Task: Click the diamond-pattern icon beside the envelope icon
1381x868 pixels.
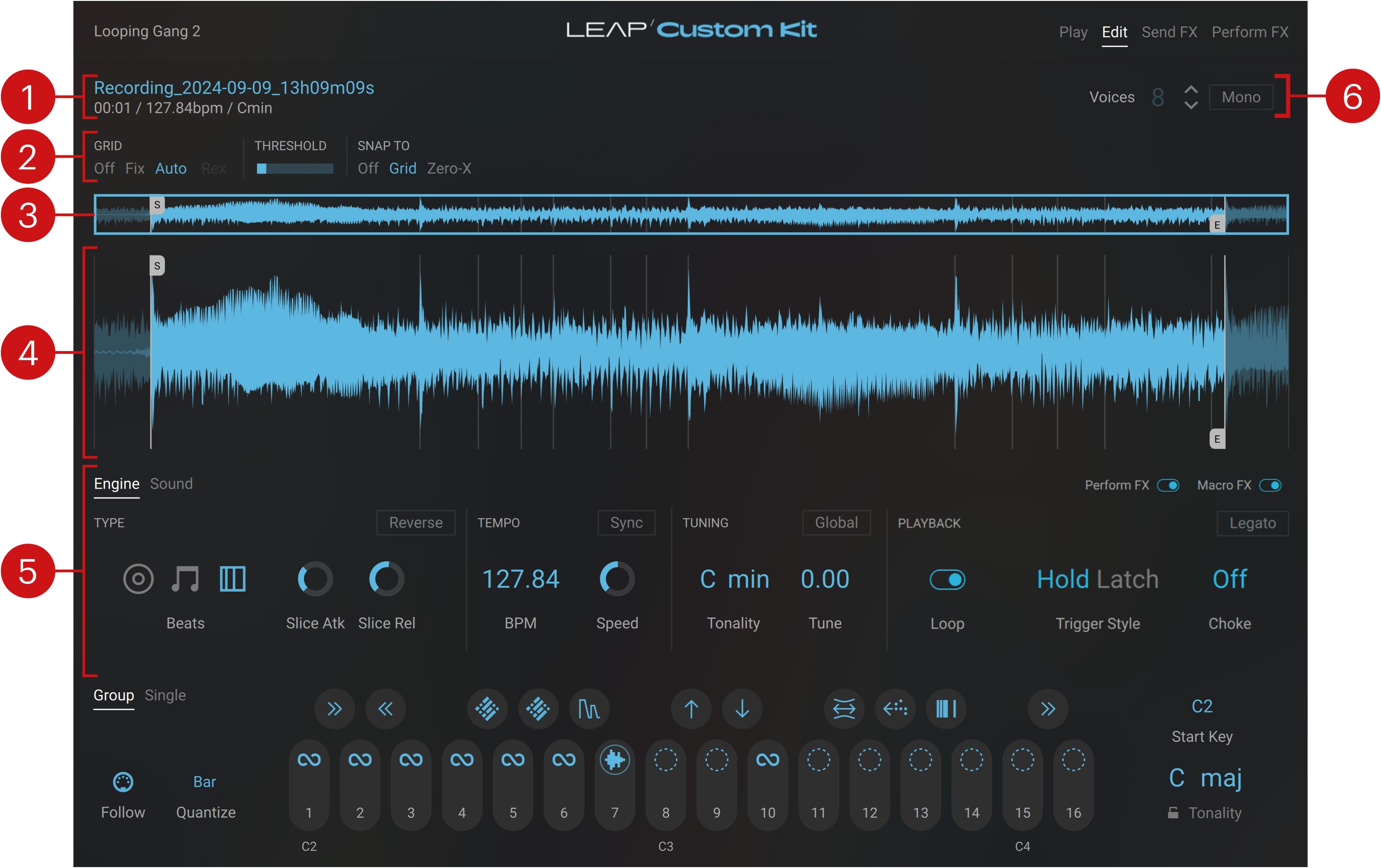Action: coord(538,709)
